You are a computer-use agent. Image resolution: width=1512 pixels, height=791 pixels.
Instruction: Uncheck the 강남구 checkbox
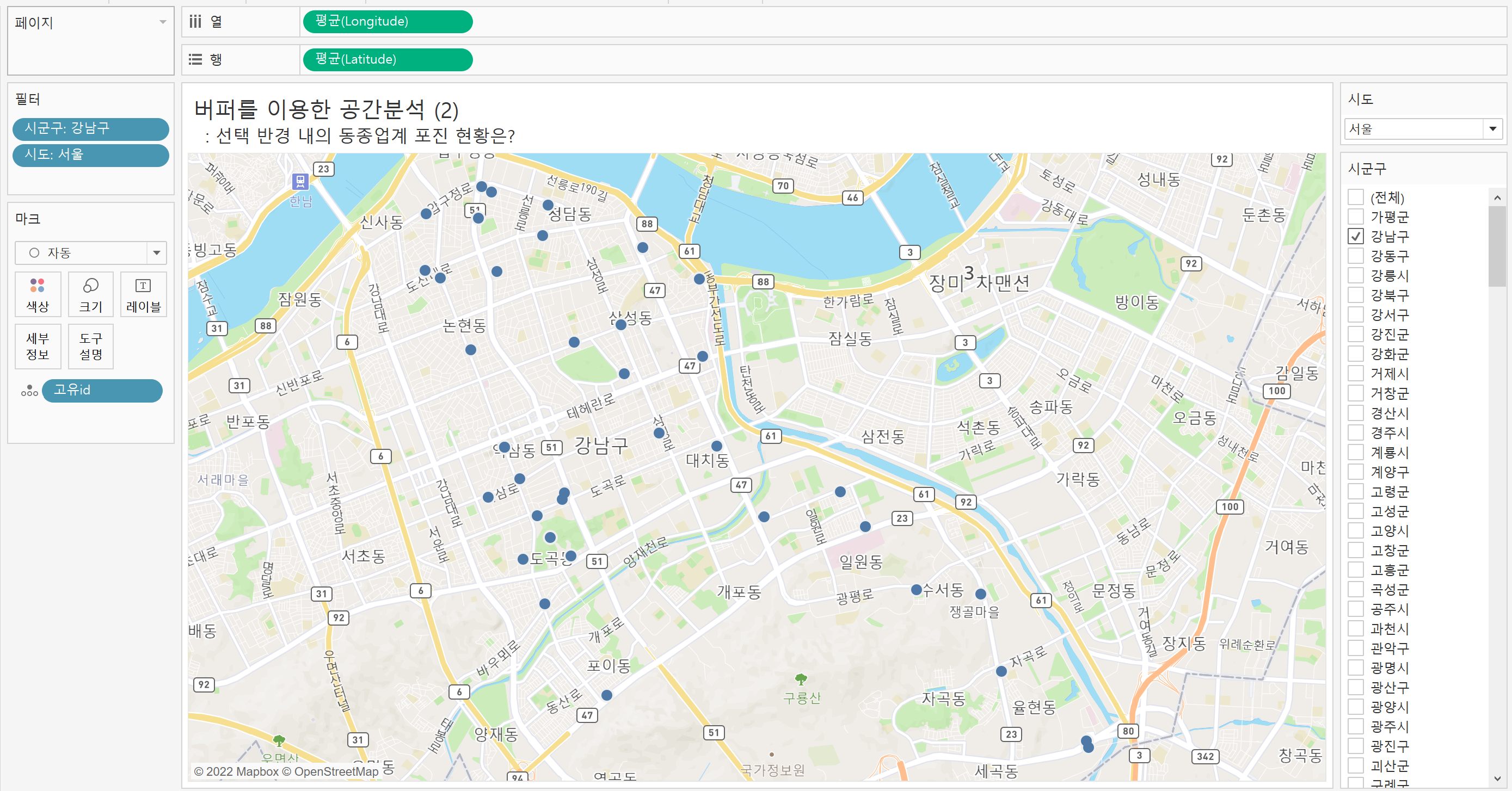[1355, 237]
